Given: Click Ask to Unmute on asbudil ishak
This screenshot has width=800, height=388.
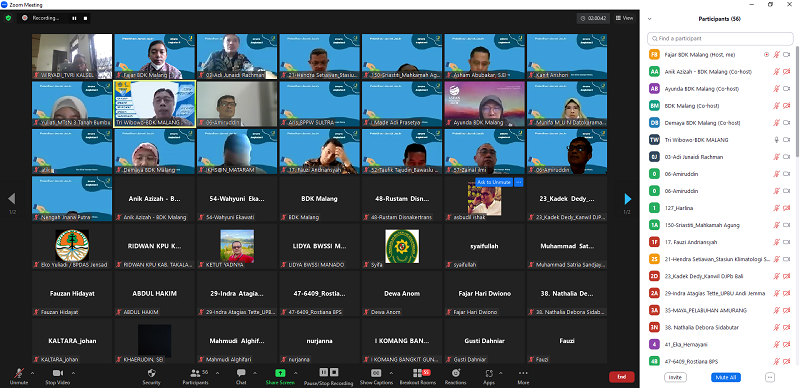Looking at the screenshot, I should click(494, 182).
